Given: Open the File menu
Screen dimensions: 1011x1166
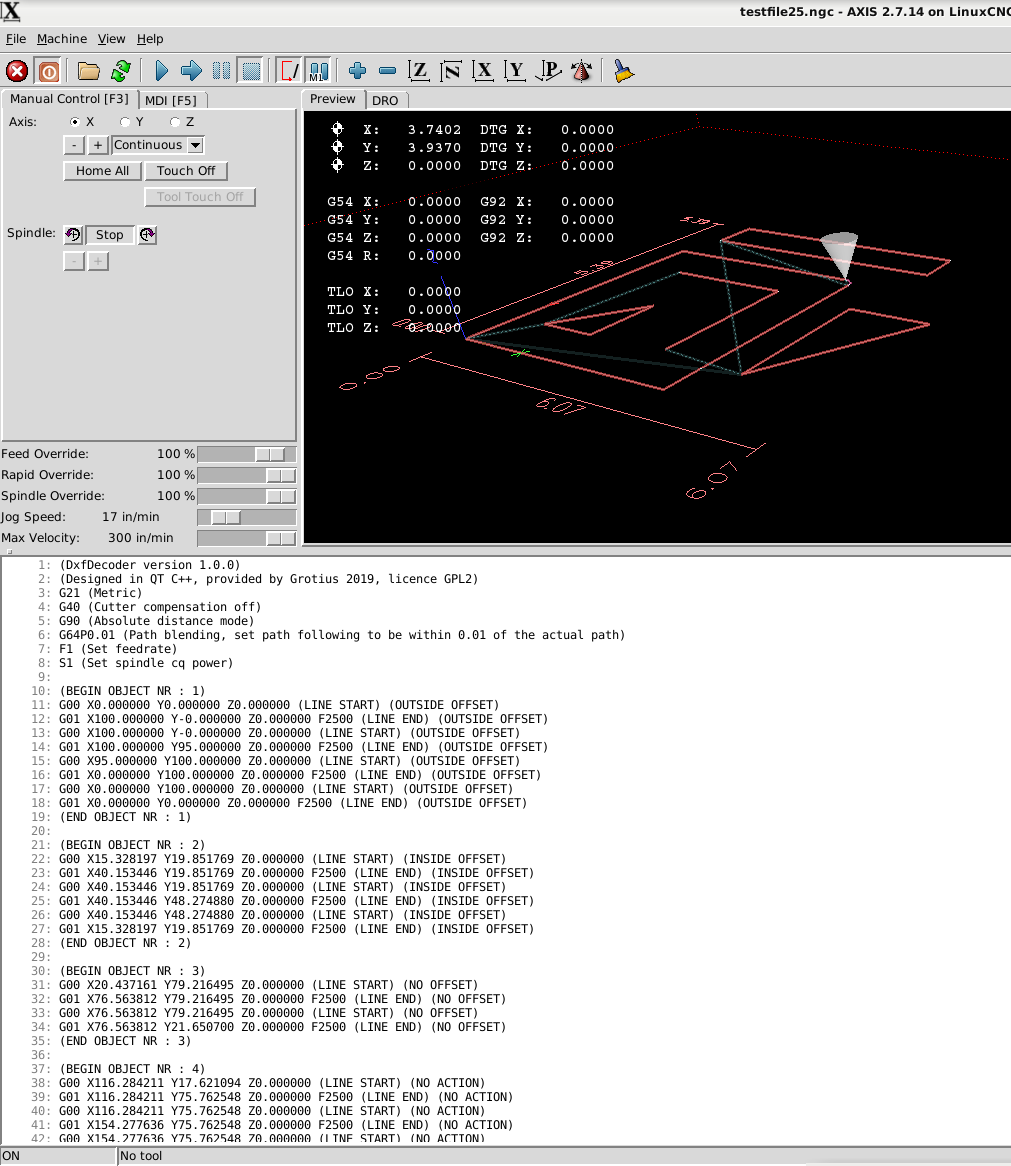Looking at the screenshot, I should click(x=16, y=39).
